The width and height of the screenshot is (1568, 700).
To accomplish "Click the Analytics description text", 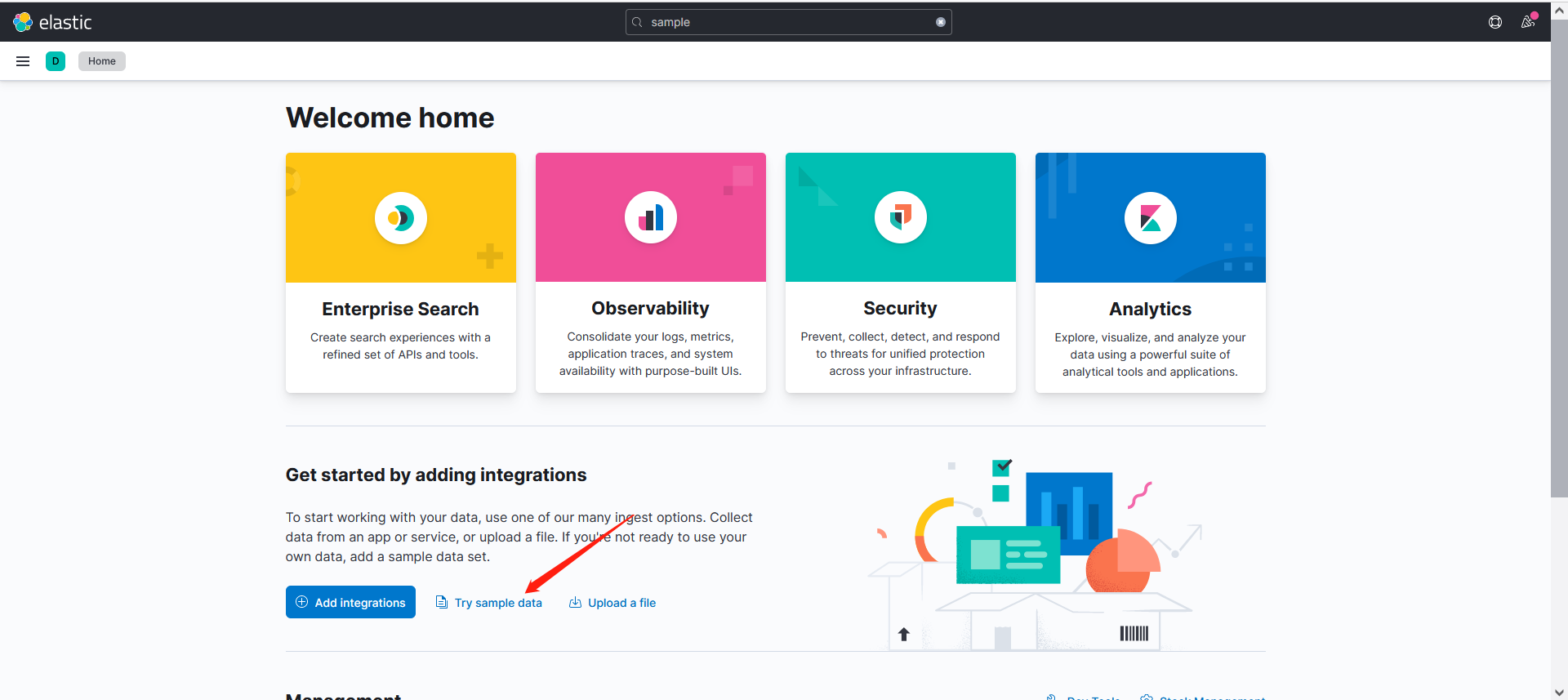I will [1150, 354].
